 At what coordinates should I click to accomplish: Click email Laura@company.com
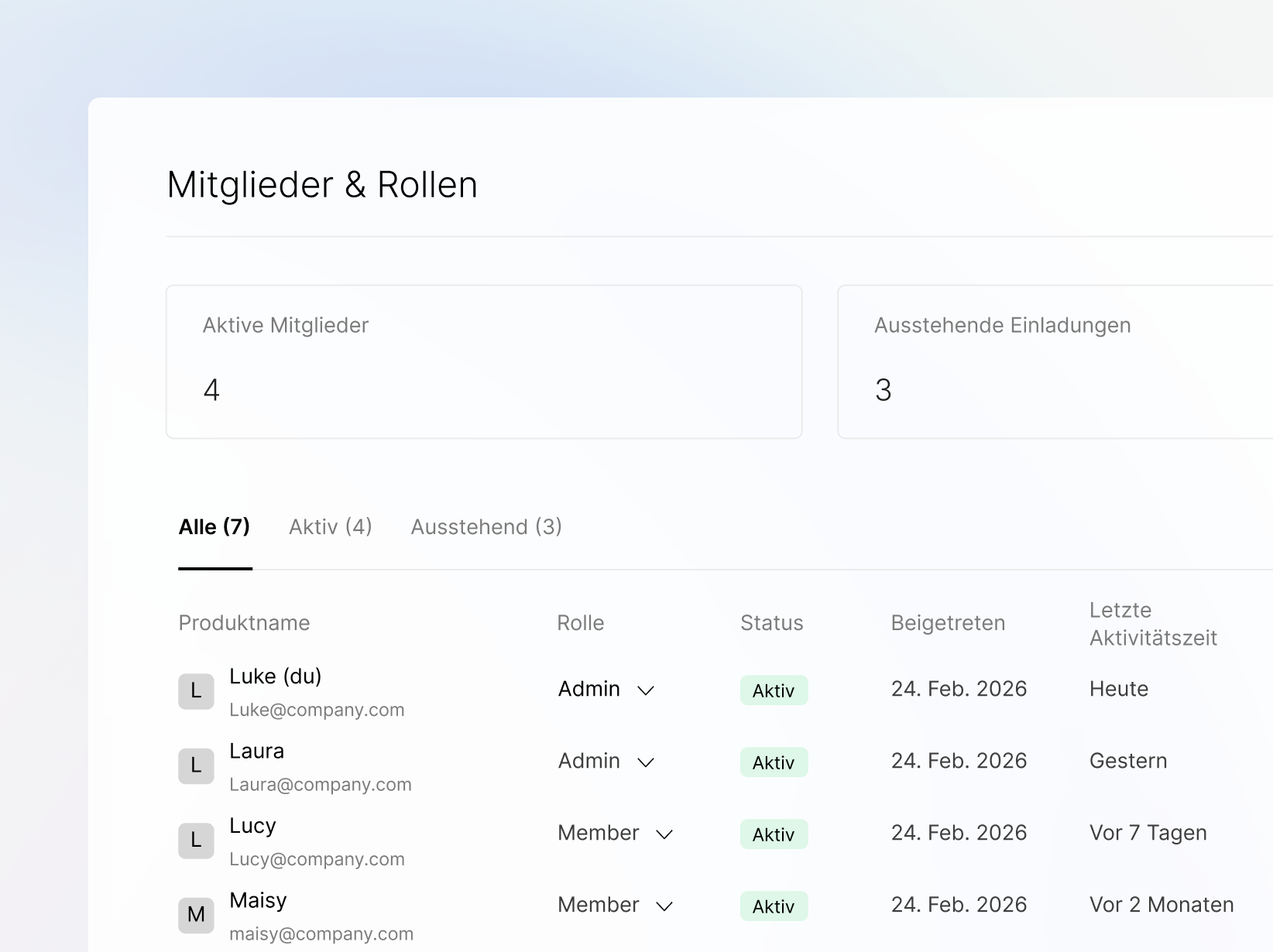tap(321, 785)
